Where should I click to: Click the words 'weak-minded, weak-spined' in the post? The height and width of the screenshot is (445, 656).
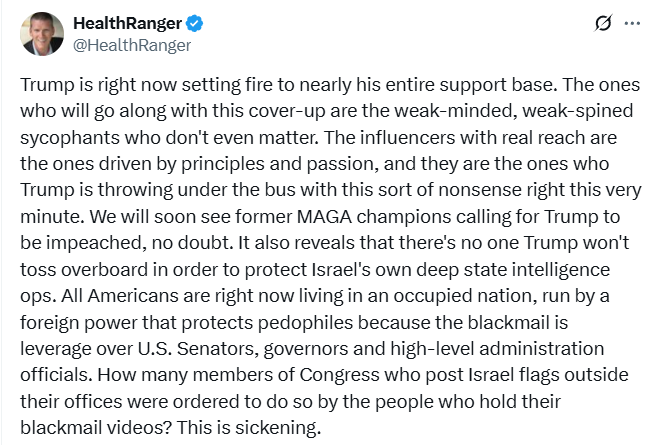coord(514,111)
